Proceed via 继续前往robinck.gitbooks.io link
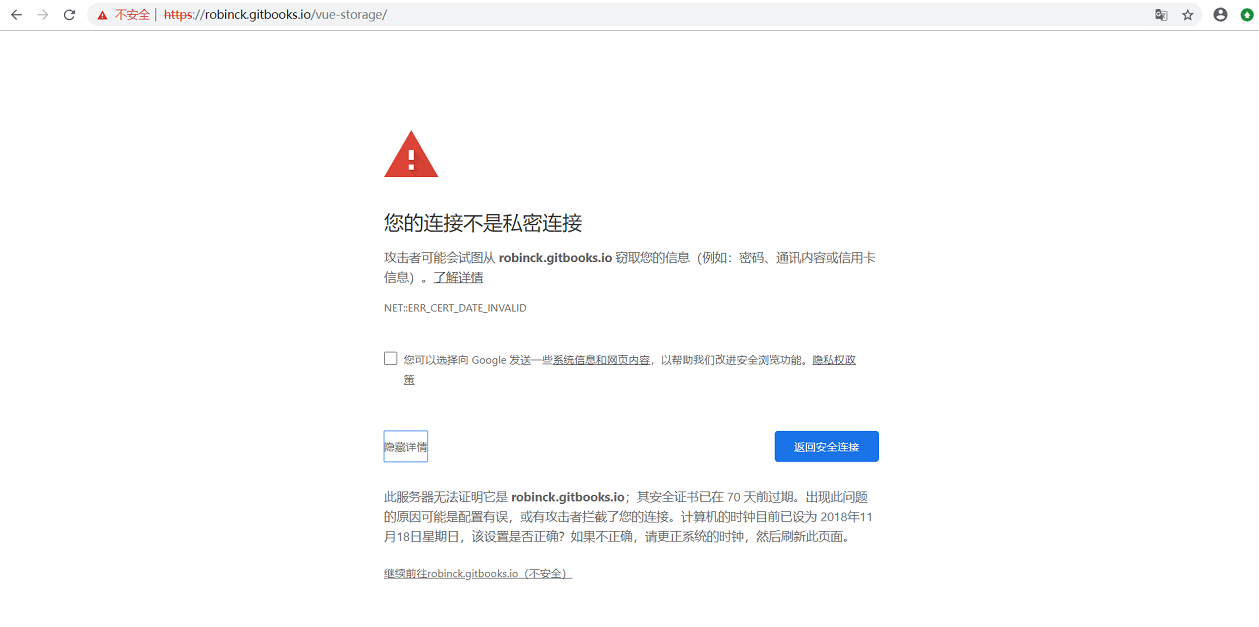This screenshot has width=1259, height=627. [478, 573]
